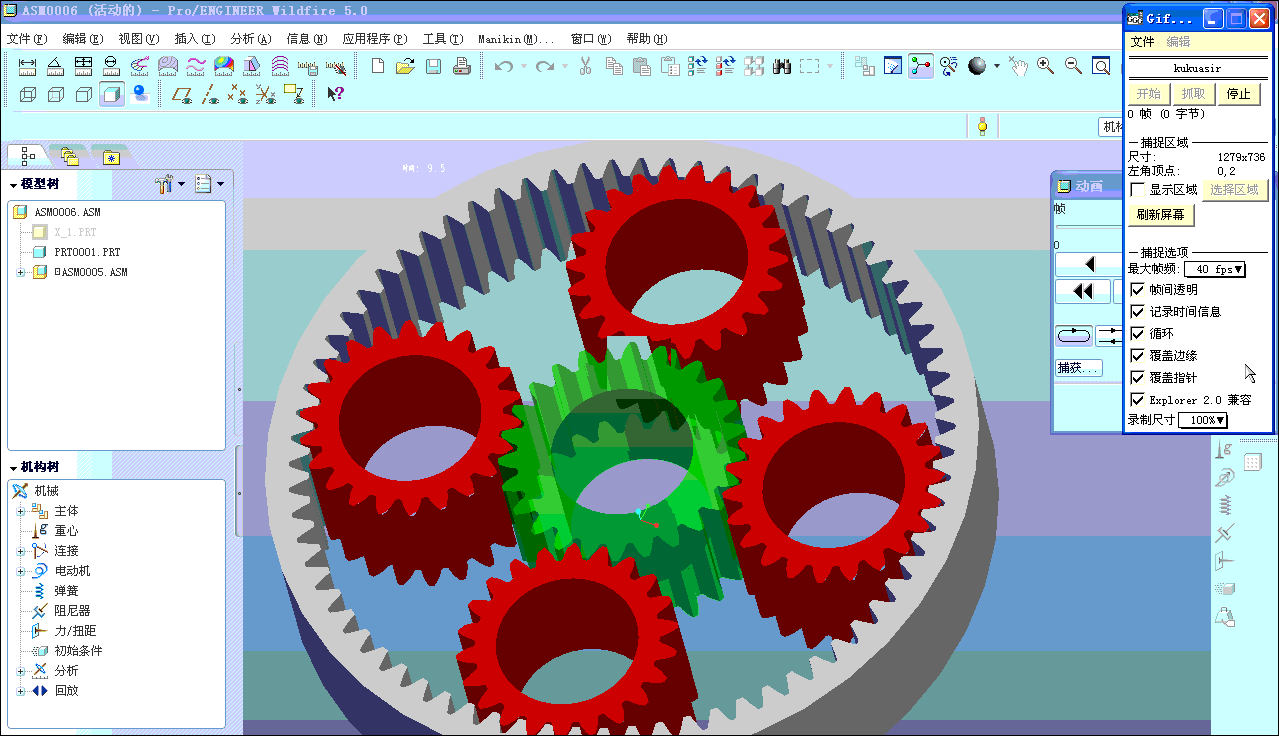Open the 文件 menu in Gif recorder

click(1142, 42)
